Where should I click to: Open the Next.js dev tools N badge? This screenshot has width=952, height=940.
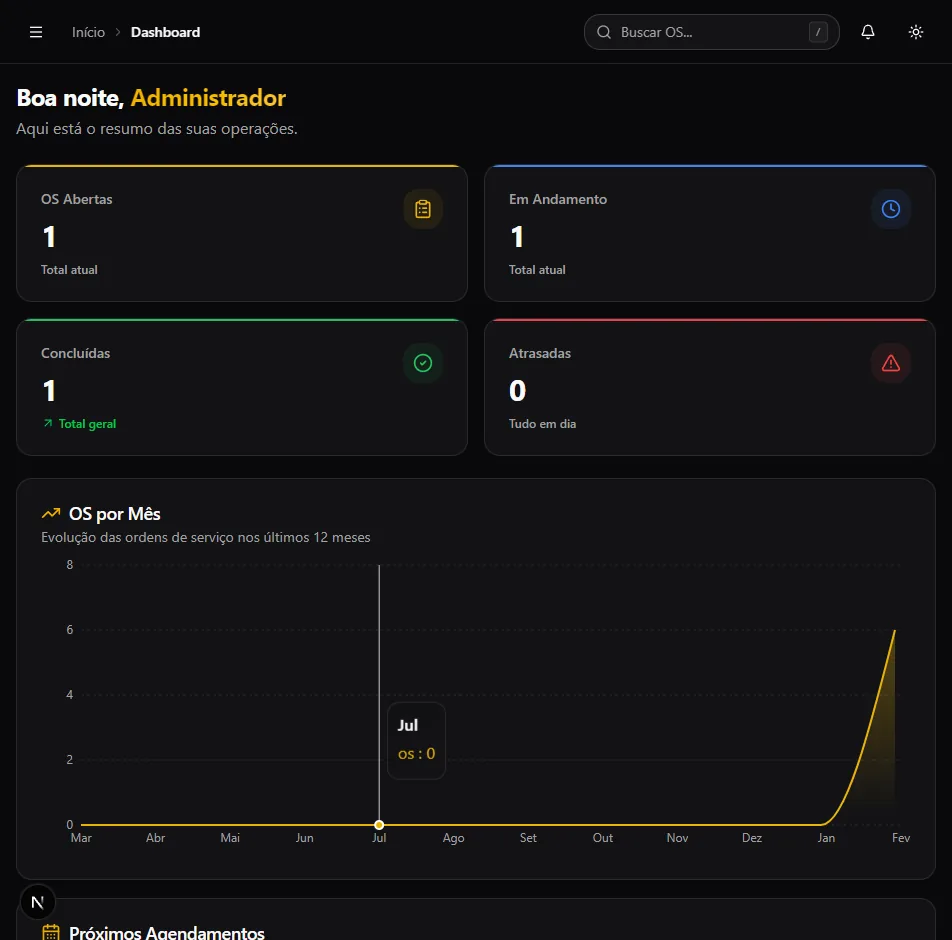[x=38, y=902]
